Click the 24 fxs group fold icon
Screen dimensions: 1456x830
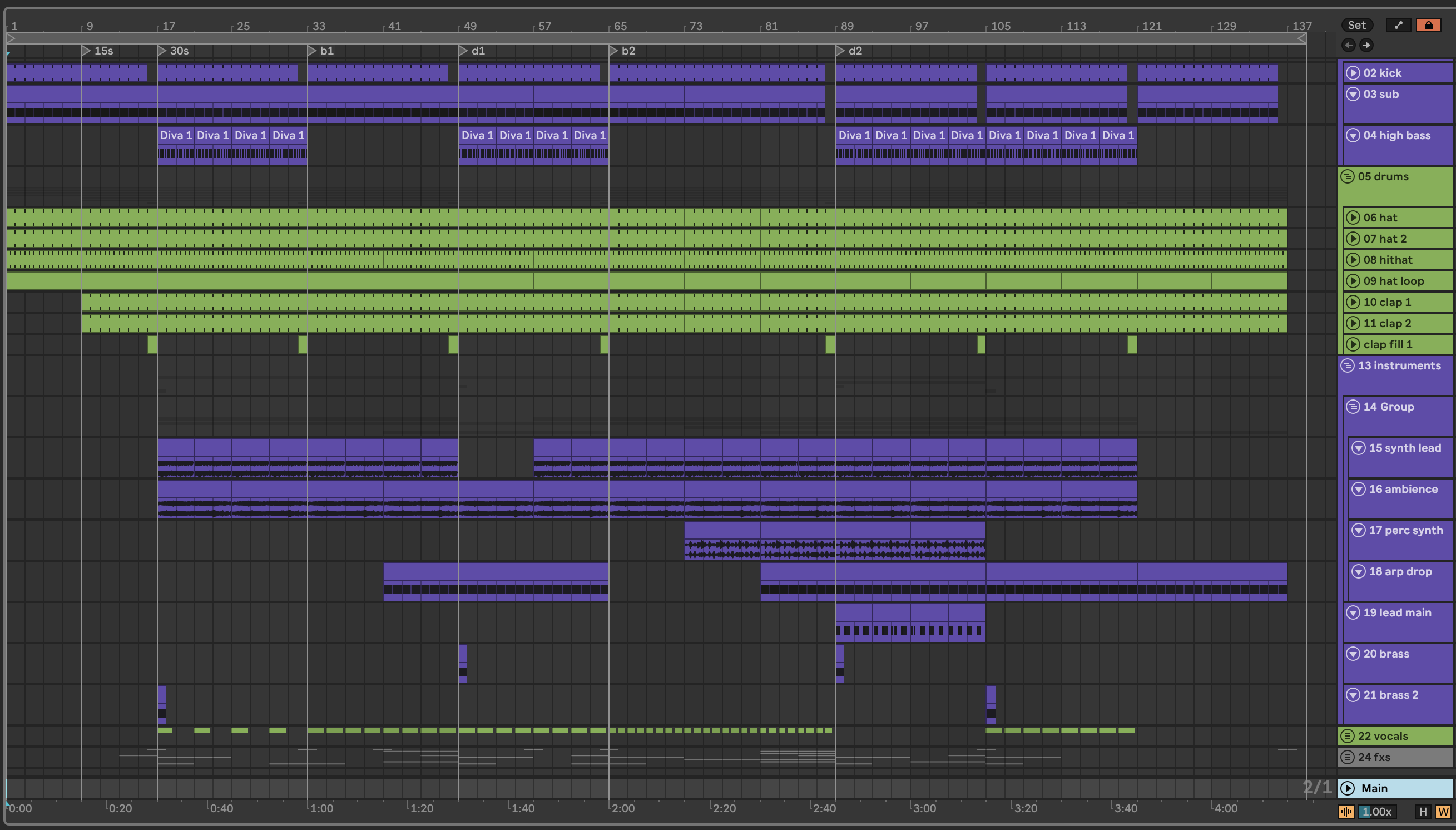[x=1347, y=757]
